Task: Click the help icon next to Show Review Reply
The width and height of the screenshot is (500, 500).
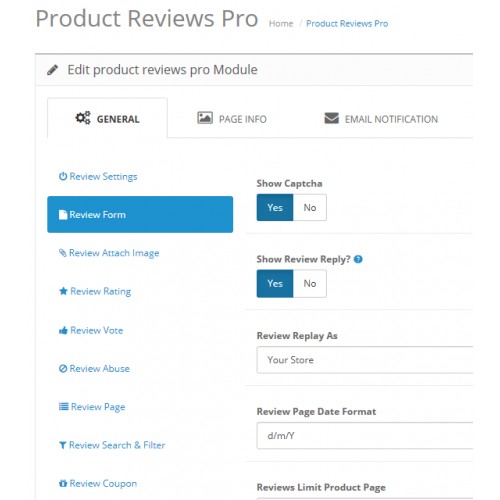Action: [358, 259]
